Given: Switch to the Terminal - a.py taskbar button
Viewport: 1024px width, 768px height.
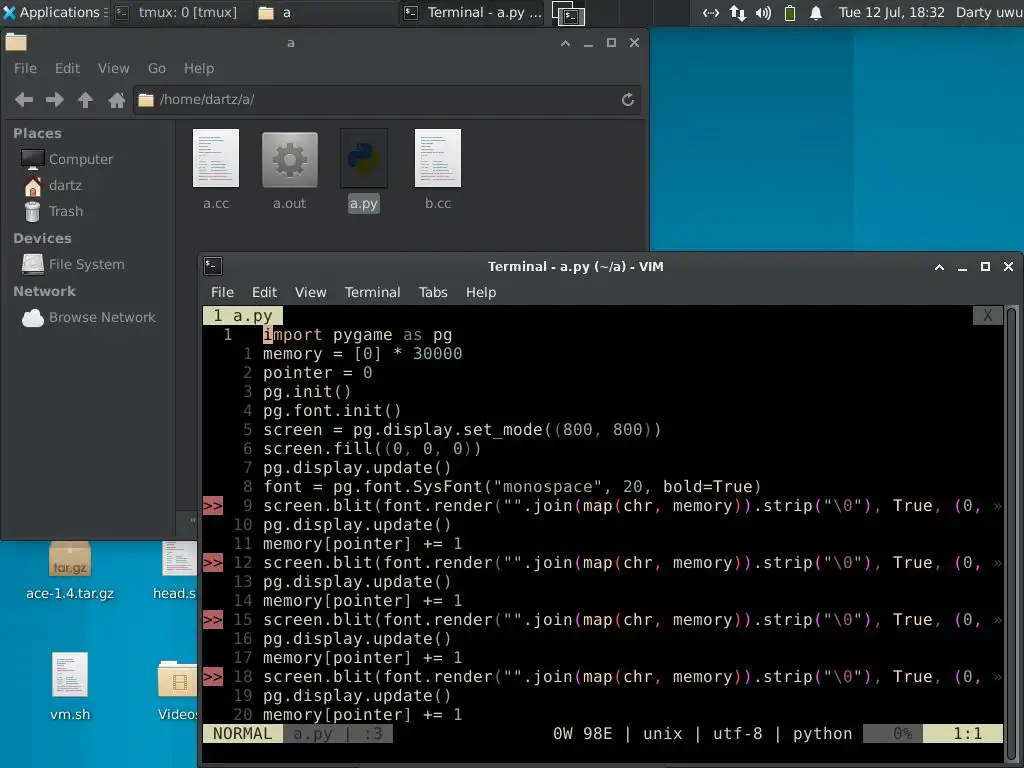Looking at the screenshot, I should tap(472, 12).
